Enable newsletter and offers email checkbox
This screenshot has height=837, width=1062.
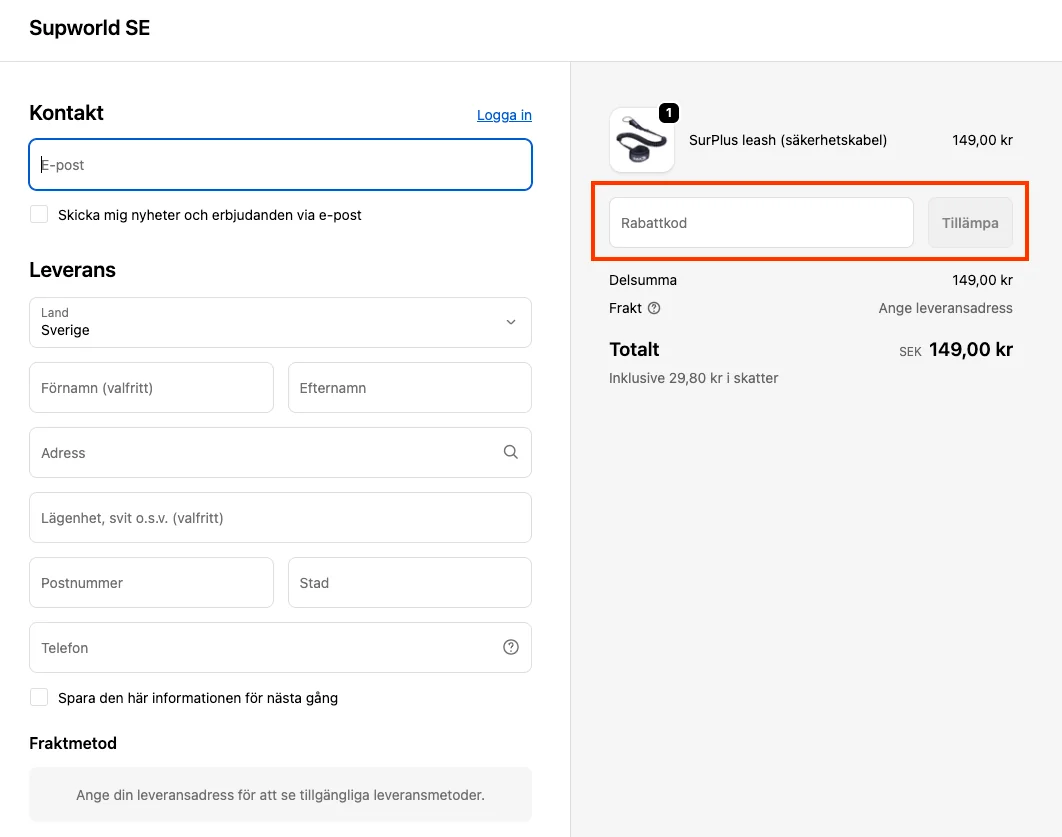39,214
